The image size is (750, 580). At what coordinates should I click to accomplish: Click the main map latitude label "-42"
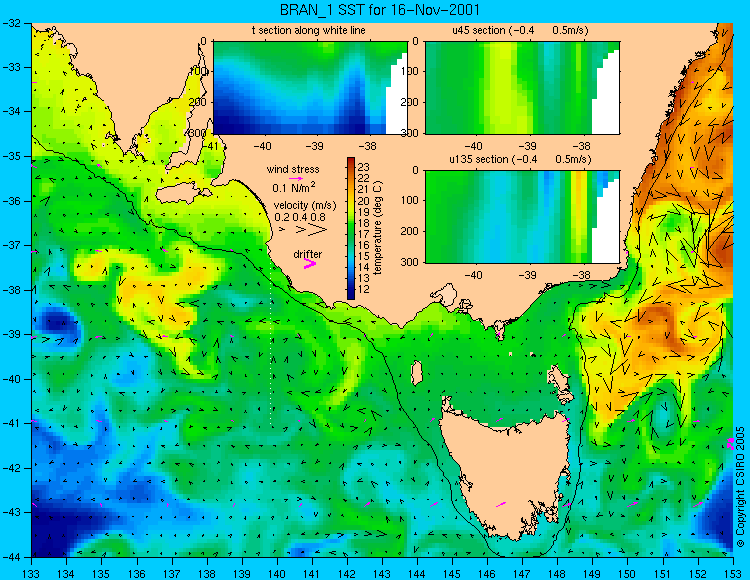11,468
